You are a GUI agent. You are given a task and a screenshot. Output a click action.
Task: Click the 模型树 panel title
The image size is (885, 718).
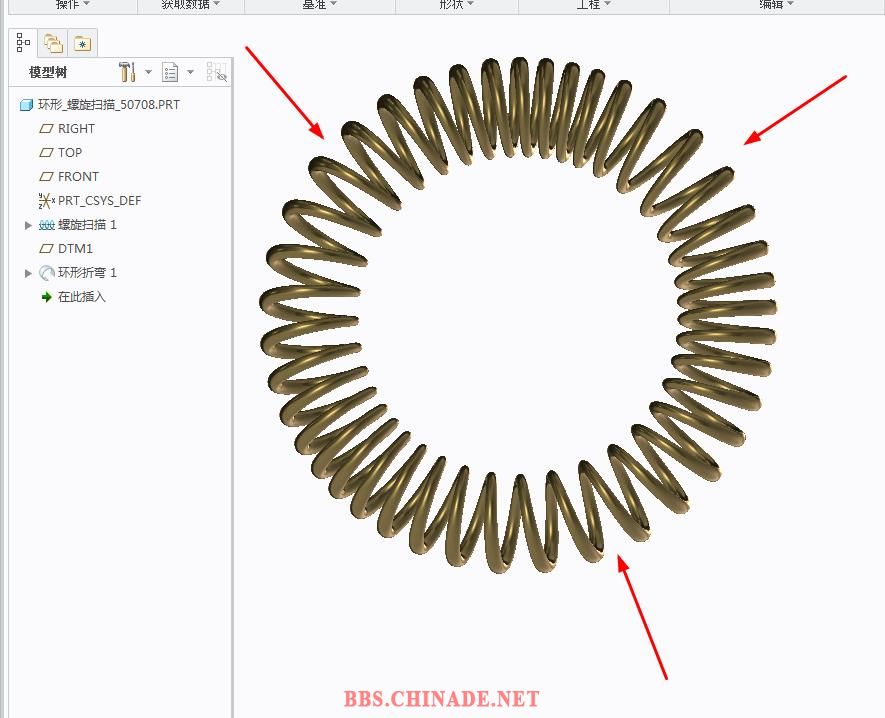[48, 72]
